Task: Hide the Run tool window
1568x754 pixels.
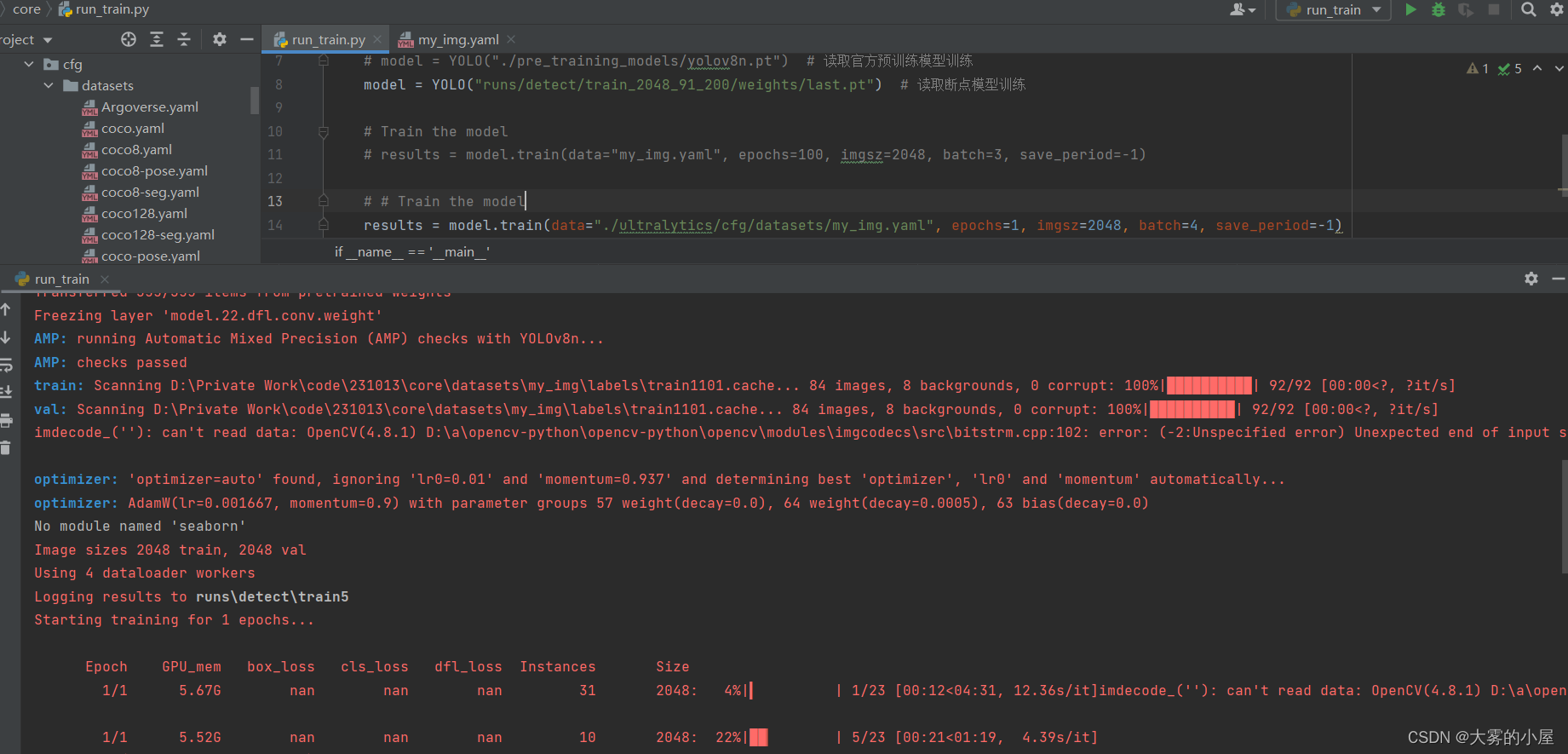Action: [1559, 279]
